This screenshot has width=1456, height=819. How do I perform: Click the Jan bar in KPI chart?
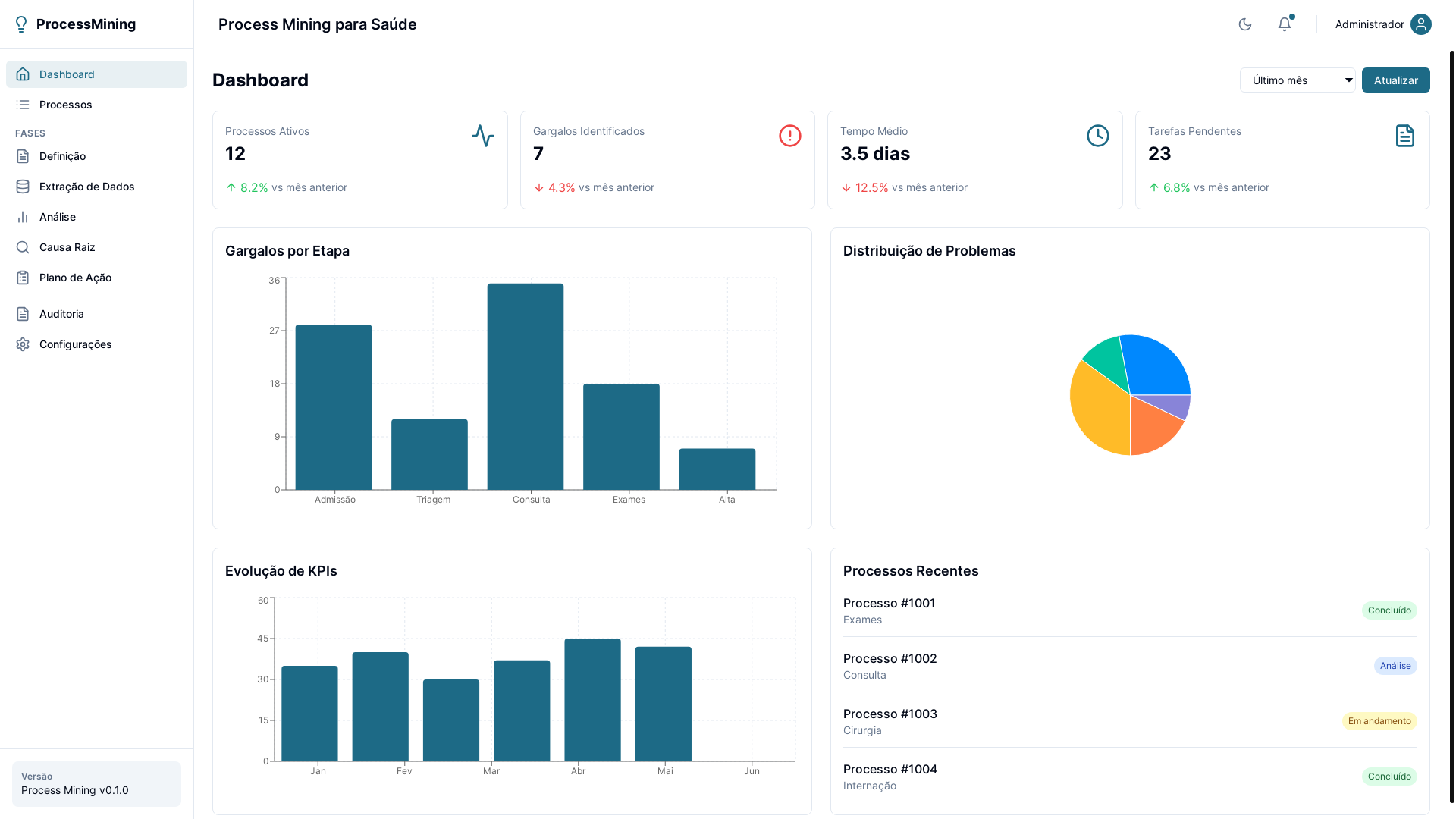point(309,714)
